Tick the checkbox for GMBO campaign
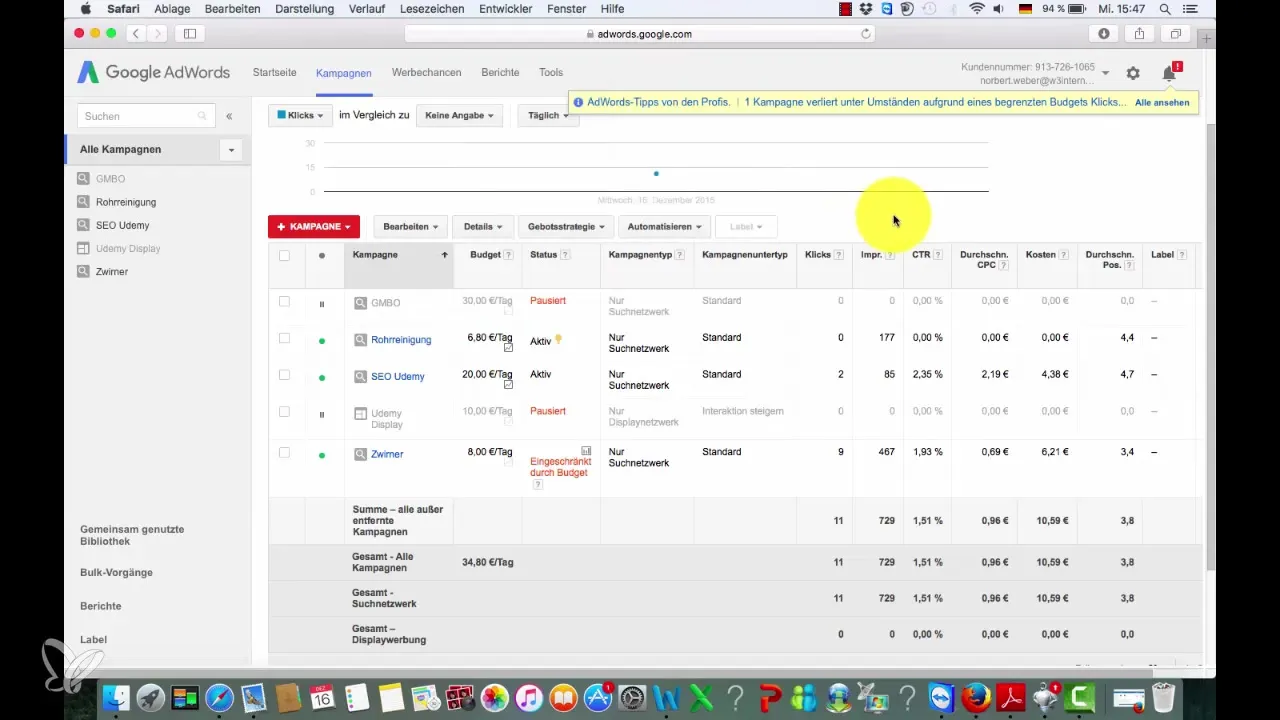The width and height of the screenshot is (1280, 720). [284, 301]
